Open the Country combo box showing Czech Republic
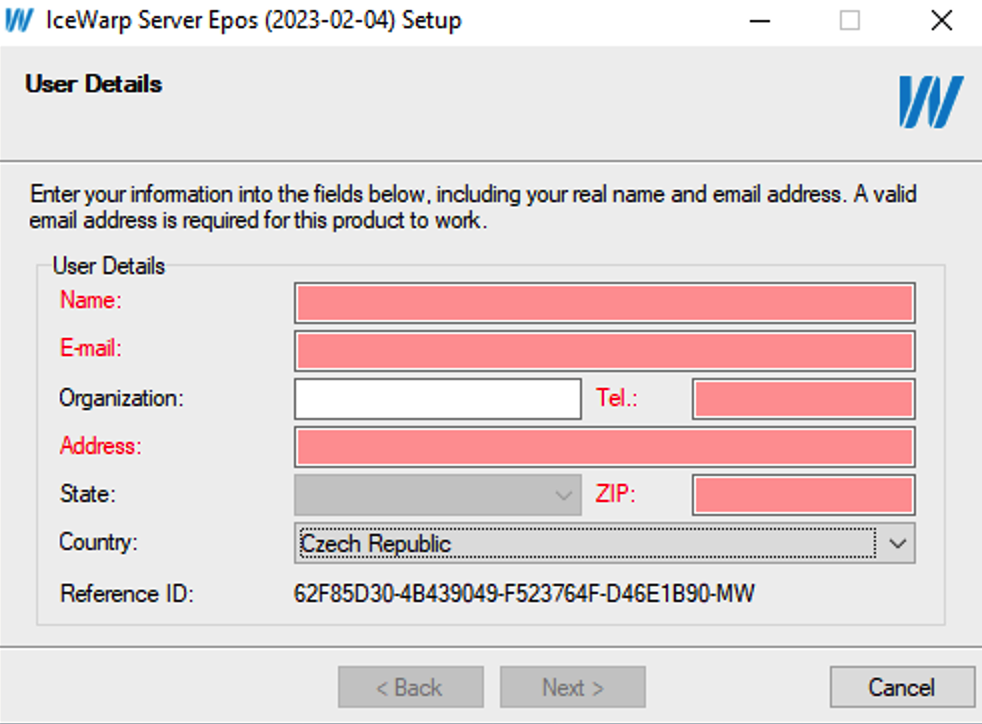 click(x=604, y=543)
